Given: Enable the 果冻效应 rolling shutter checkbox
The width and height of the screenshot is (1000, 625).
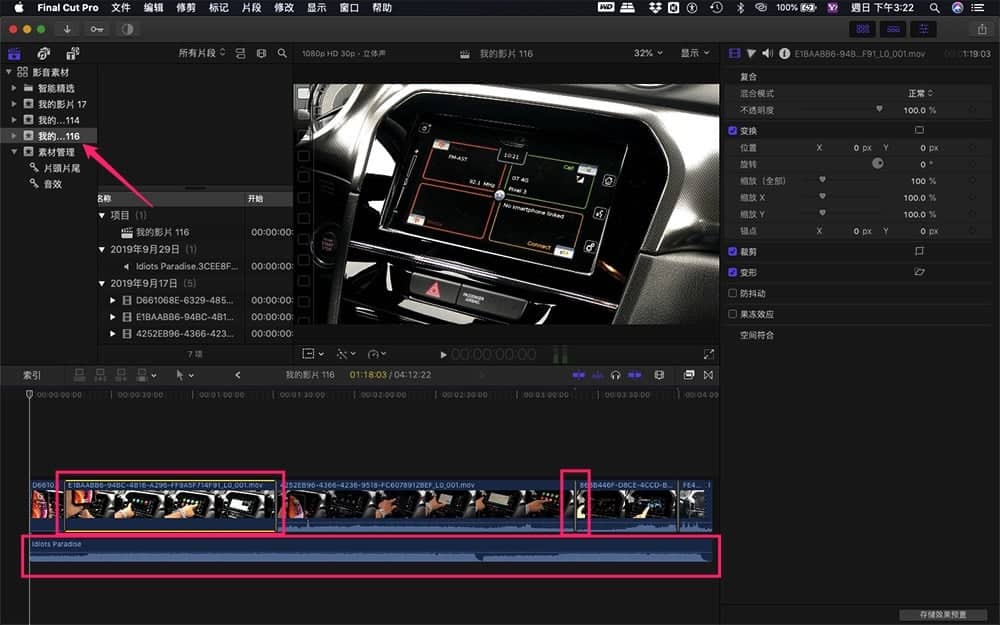Looking at the screenshot, I should pyautogui.click(x=732, y=314).
